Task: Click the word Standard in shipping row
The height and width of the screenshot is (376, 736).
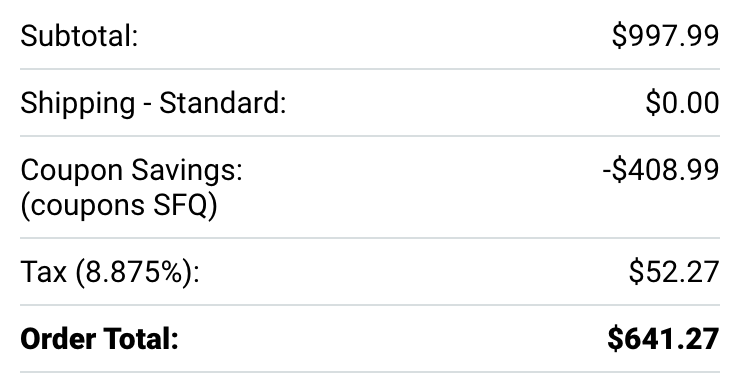Action: click(220, 103)
